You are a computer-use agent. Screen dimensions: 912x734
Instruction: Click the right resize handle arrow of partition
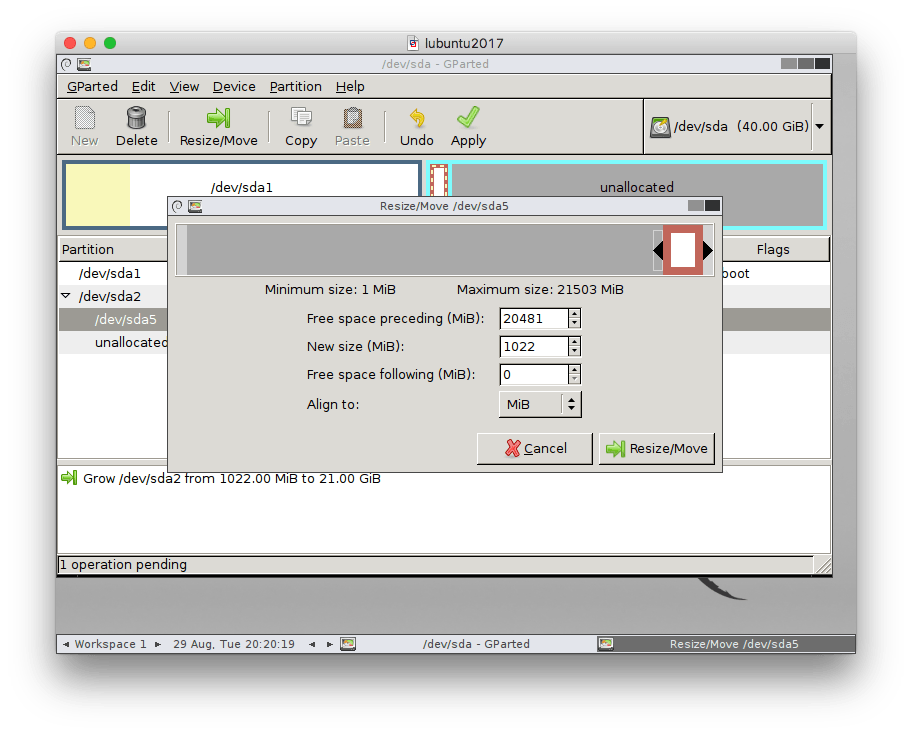click(x=708, y=251)
